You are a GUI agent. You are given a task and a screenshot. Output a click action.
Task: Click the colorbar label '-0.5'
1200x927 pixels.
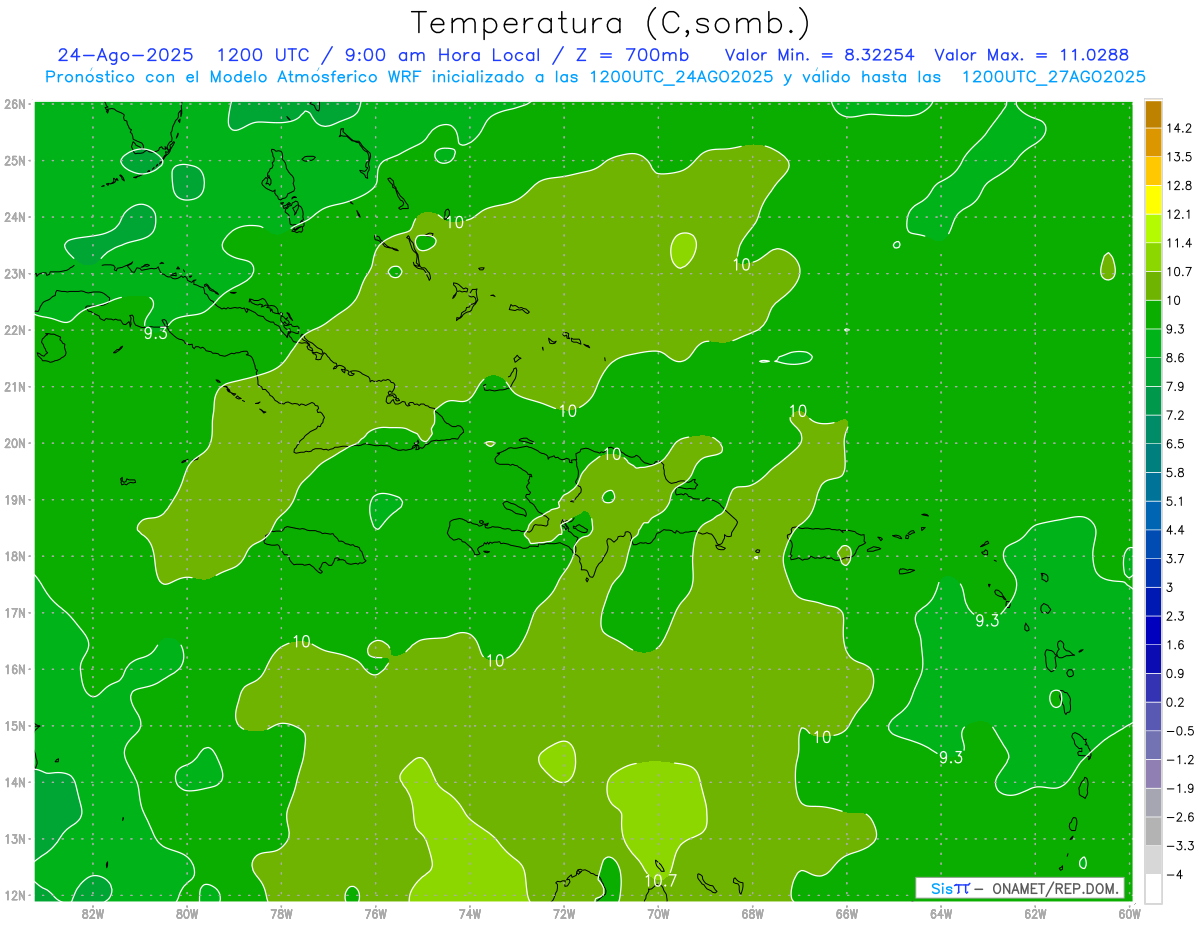[1179, 731]
